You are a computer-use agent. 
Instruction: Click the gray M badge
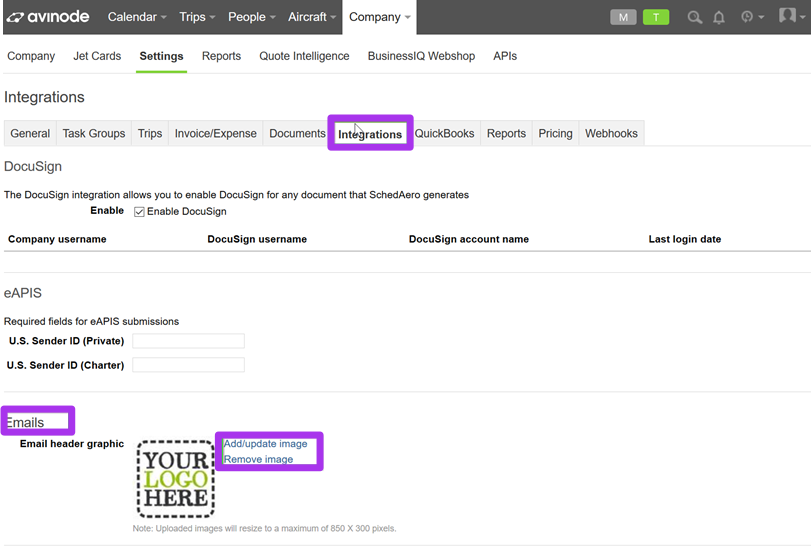click(623, 17)
